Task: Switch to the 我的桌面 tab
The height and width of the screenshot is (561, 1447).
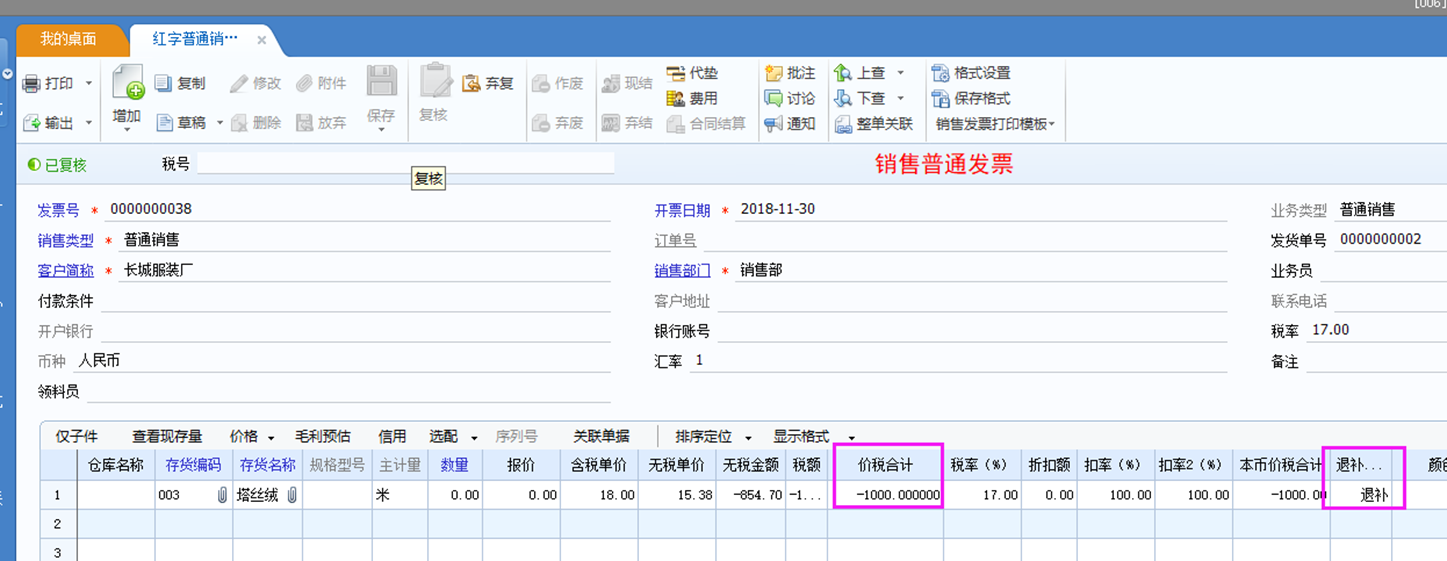Action: 68,39
